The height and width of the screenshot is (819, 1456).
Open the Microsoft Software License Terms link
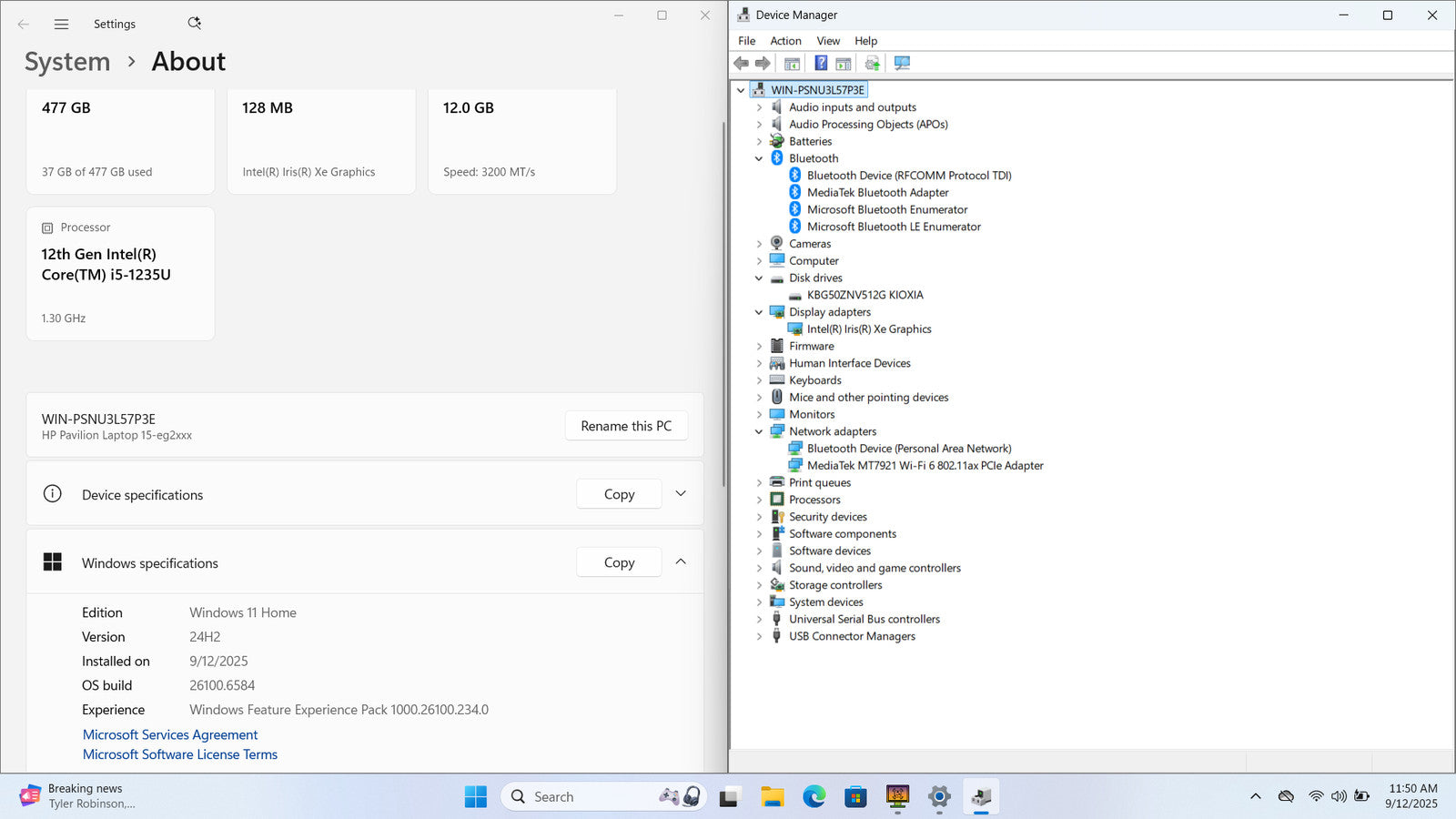coord(180,754)
